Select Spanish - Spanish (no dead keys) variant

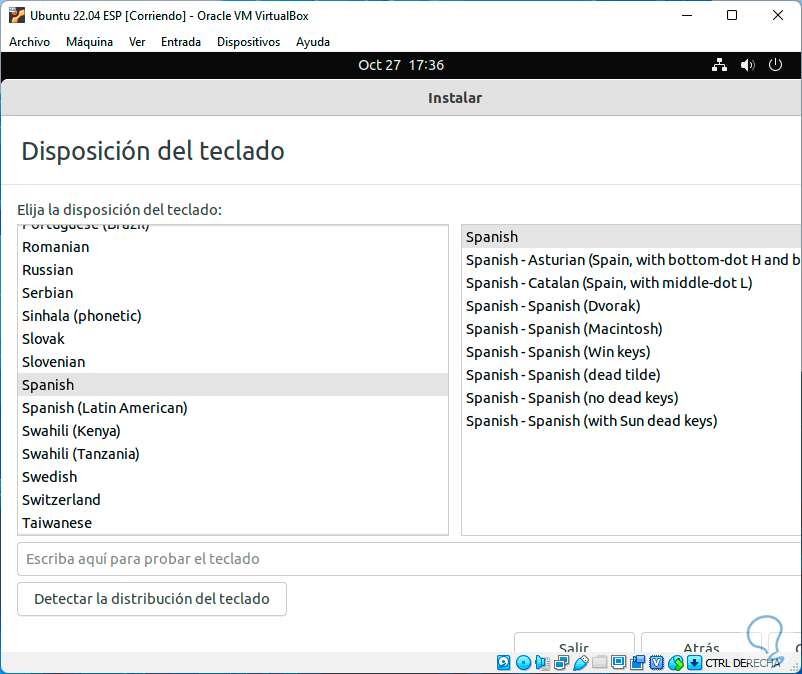click(632, 398)
